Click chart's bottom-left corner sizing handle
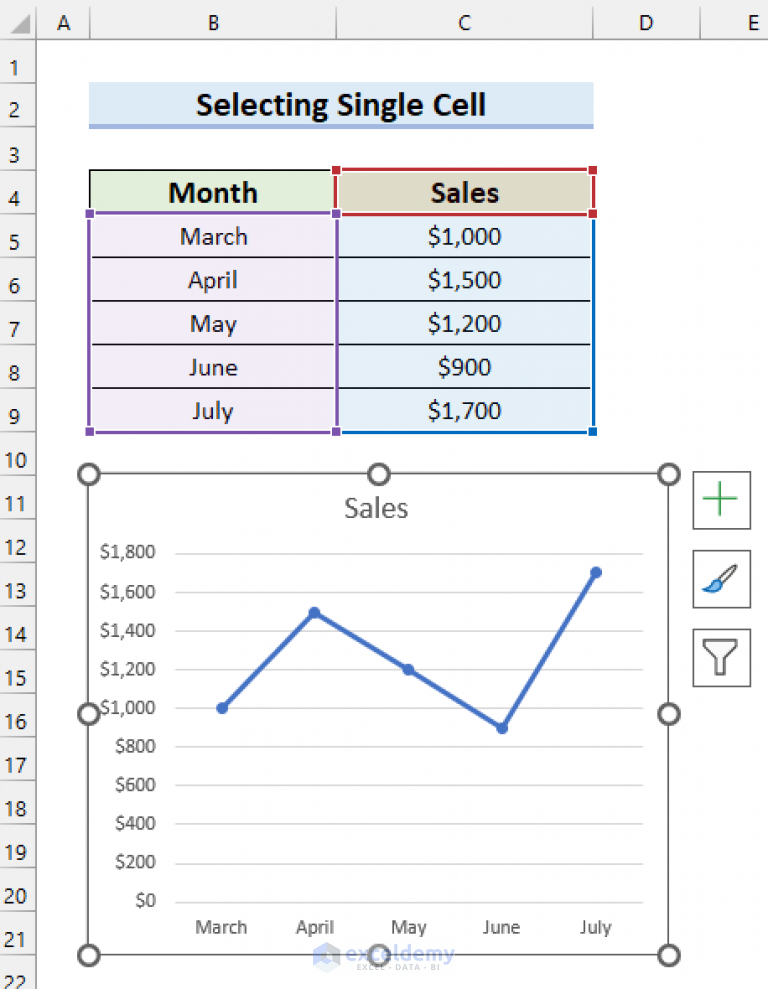 click(x=89, y=955)
